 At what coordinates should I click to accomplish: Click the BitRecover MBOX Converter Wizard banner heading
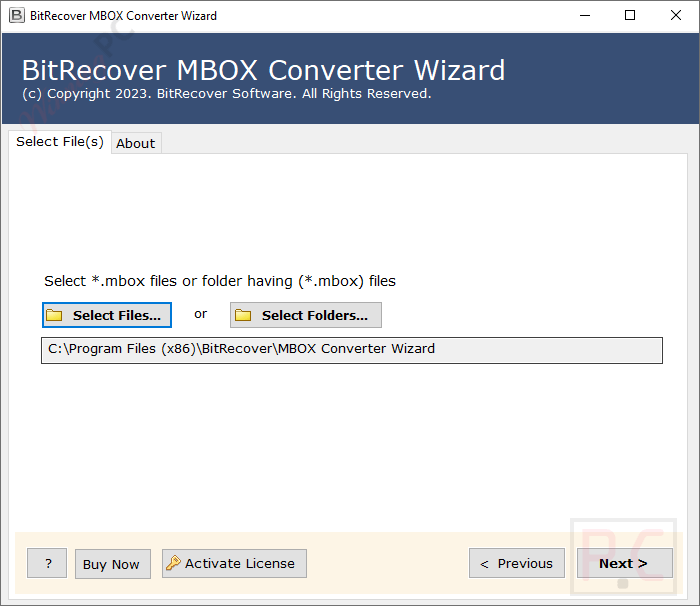tap(263, 70)
